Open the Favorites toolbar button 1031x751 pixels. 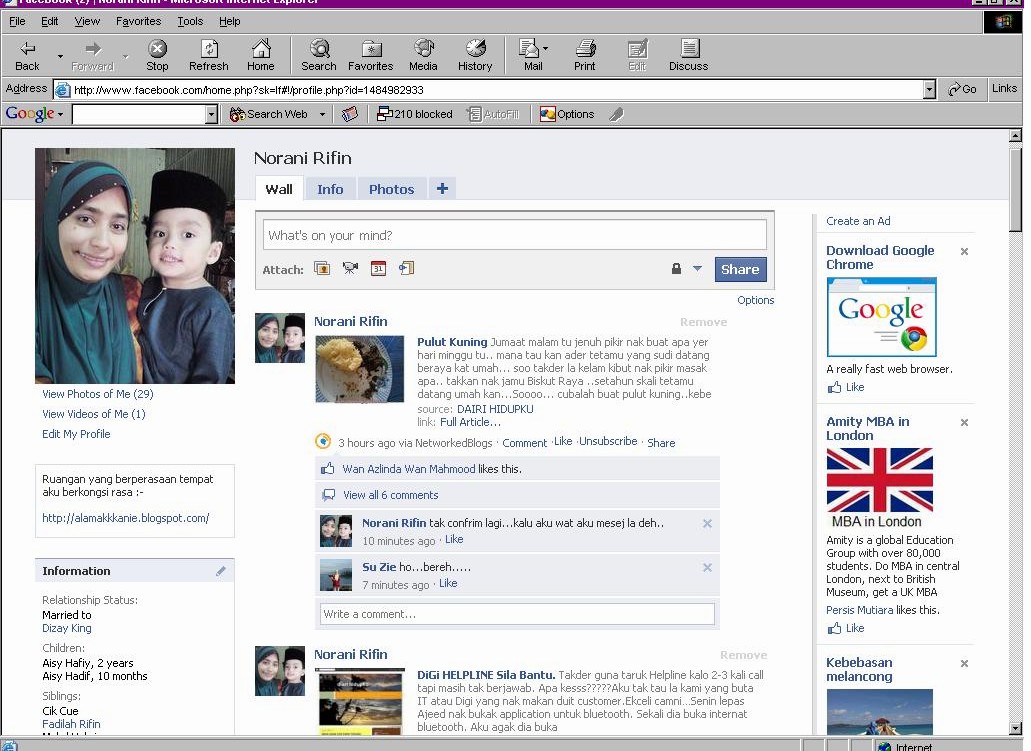pyautogui.click(x=371, y=55)
